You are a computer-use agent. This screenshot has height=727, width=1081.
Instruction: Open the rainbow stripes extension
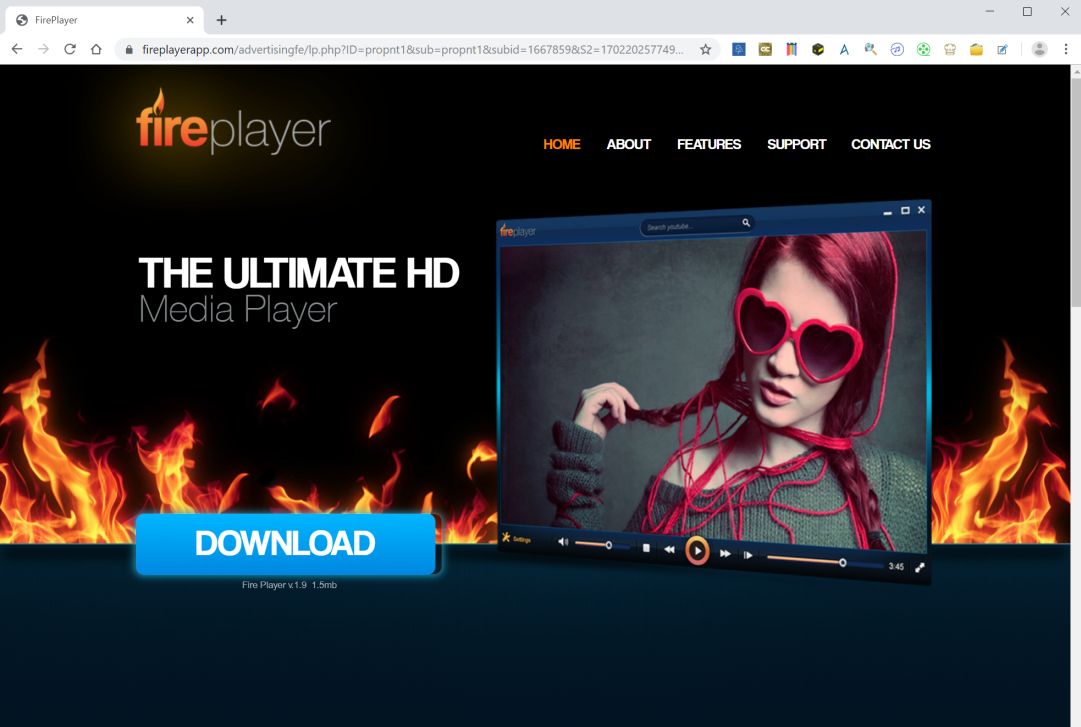[791, 50]
